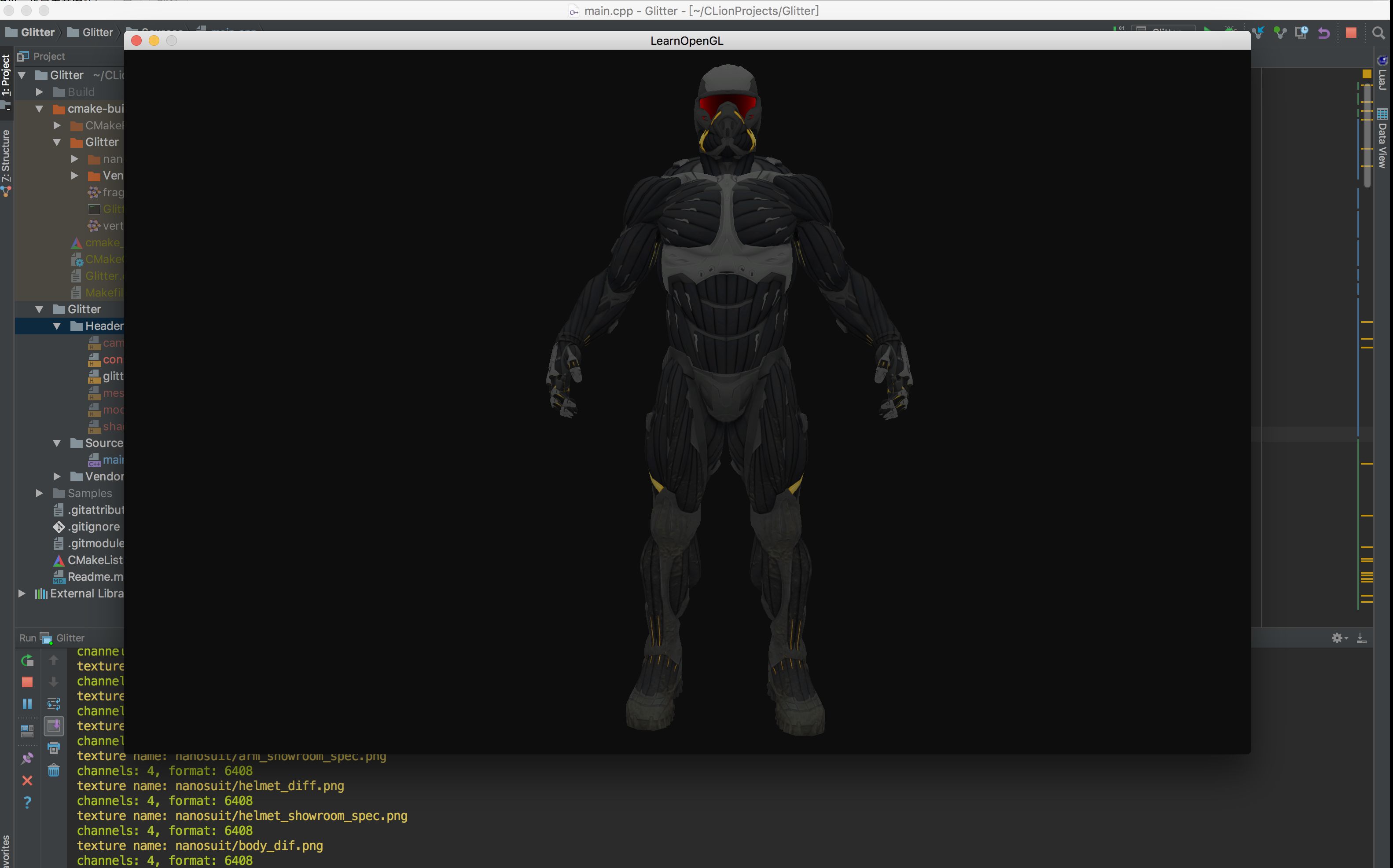Screen dimensions: 1393x868
Task: Close the Run tab red X
Action: 27,780
